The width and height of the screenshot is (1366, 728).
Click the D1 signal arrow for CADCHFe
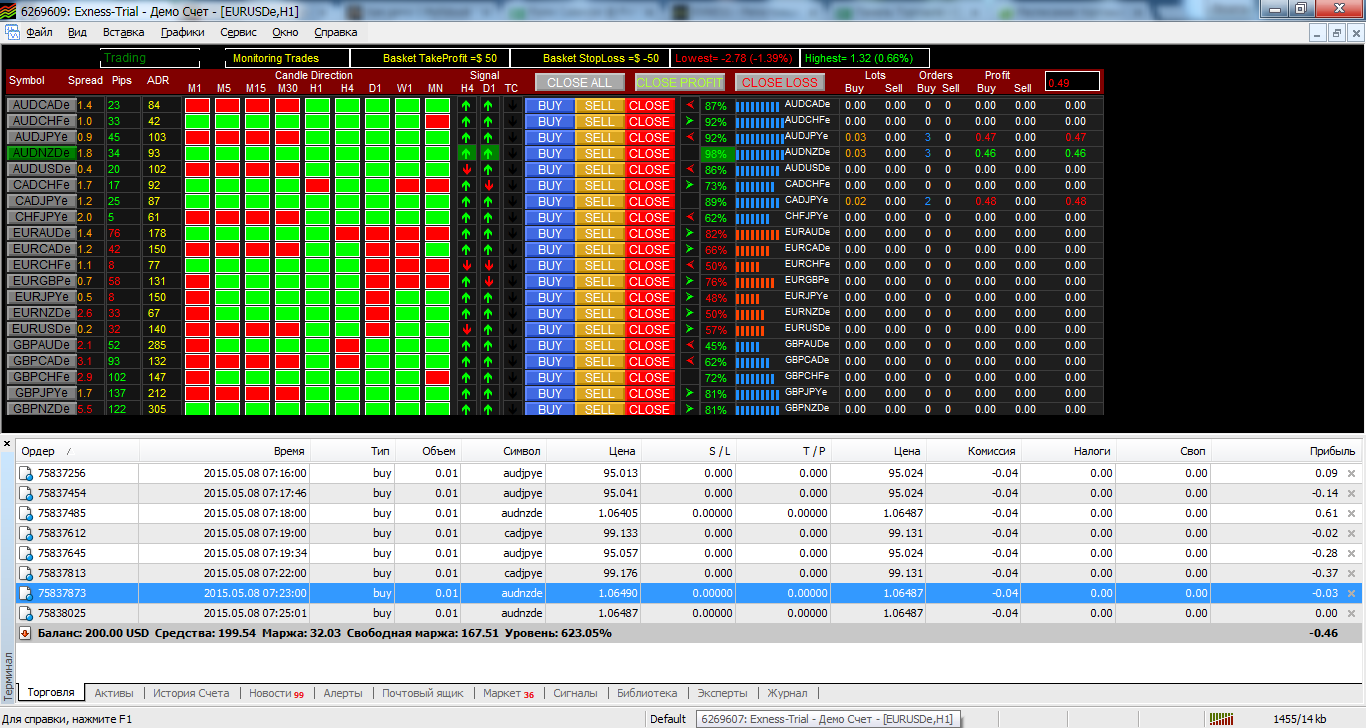tap(489, 185)
